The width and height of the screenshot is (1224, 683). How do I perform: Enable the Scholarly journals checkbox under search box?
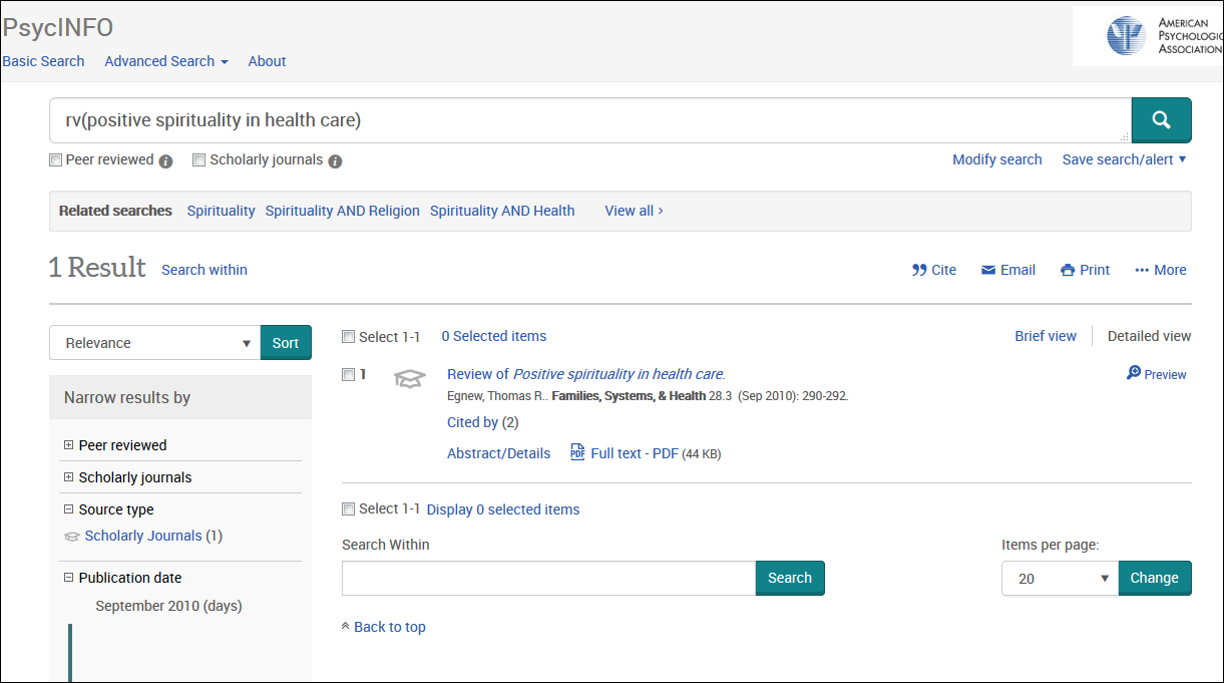199,160
